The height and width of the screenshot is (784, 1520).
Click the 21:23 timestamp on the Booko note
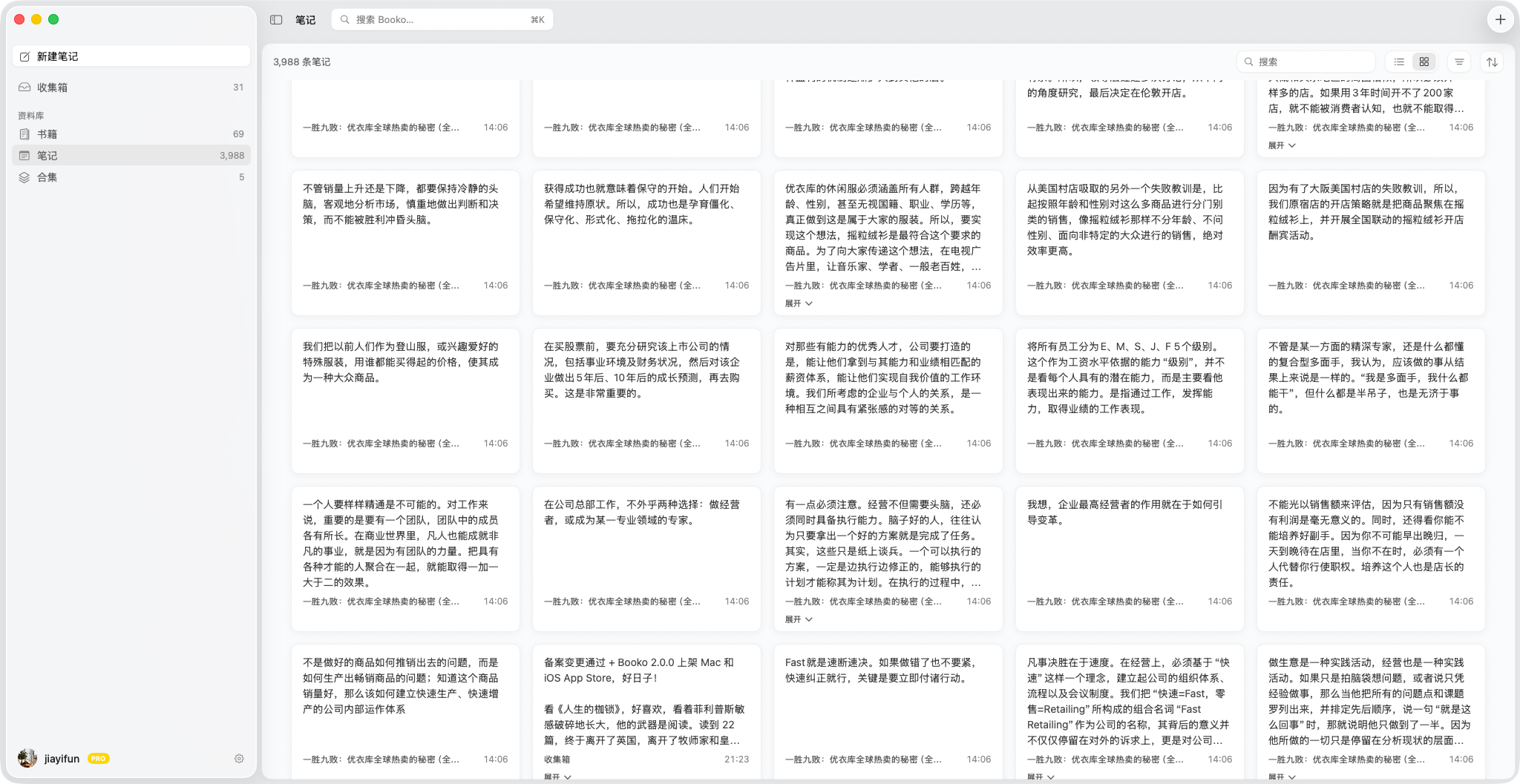coord(736,760)
